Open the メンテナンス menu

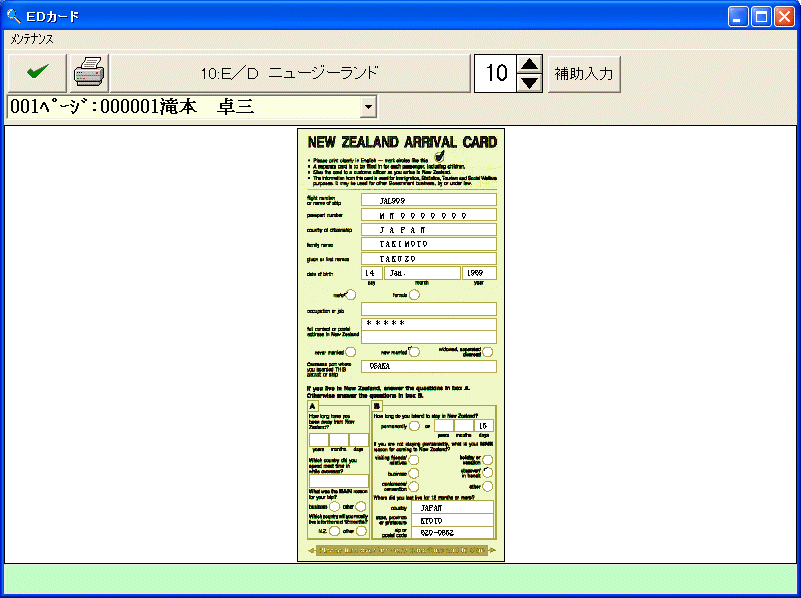tap(32, 39)
